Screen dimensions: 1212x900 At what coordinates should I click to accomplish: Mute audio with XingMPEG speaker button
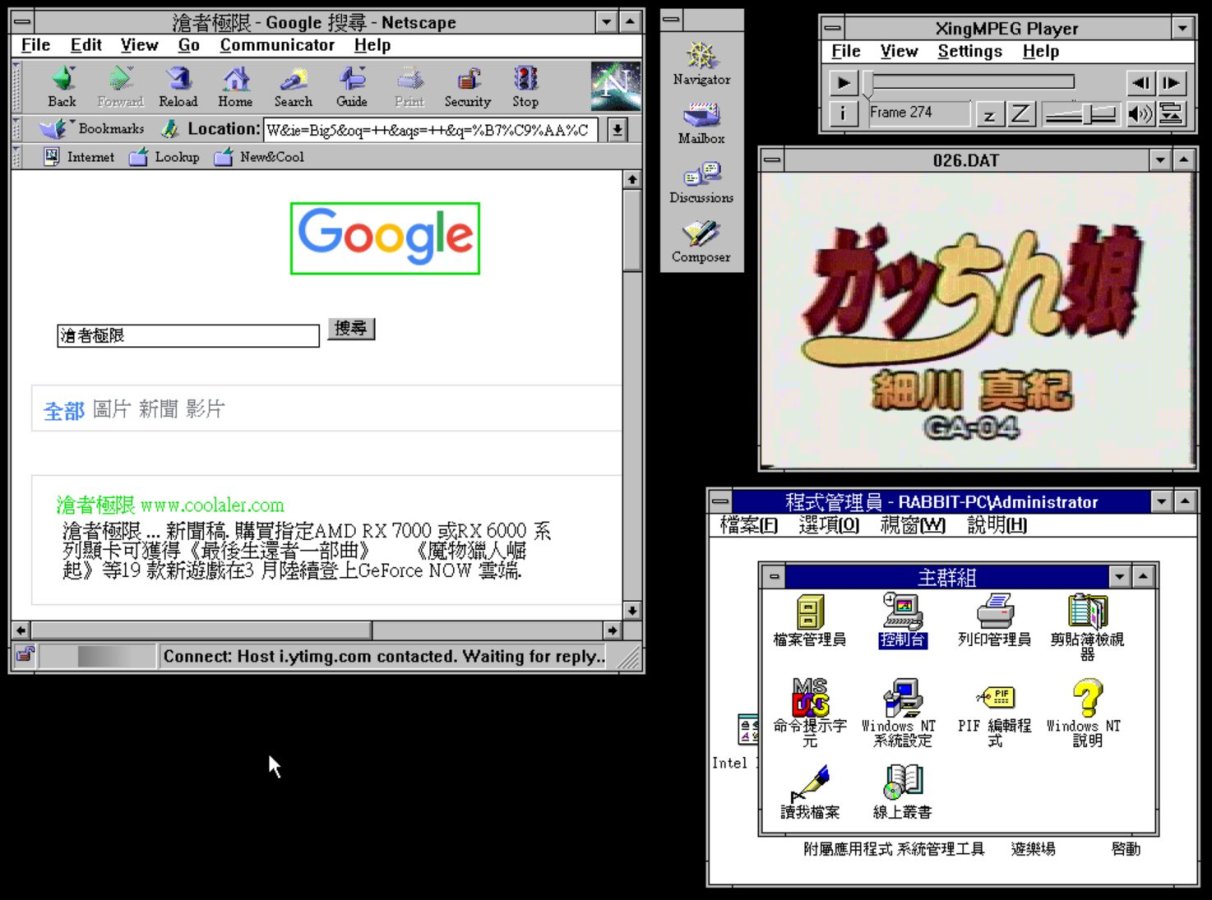[1141, 114]
